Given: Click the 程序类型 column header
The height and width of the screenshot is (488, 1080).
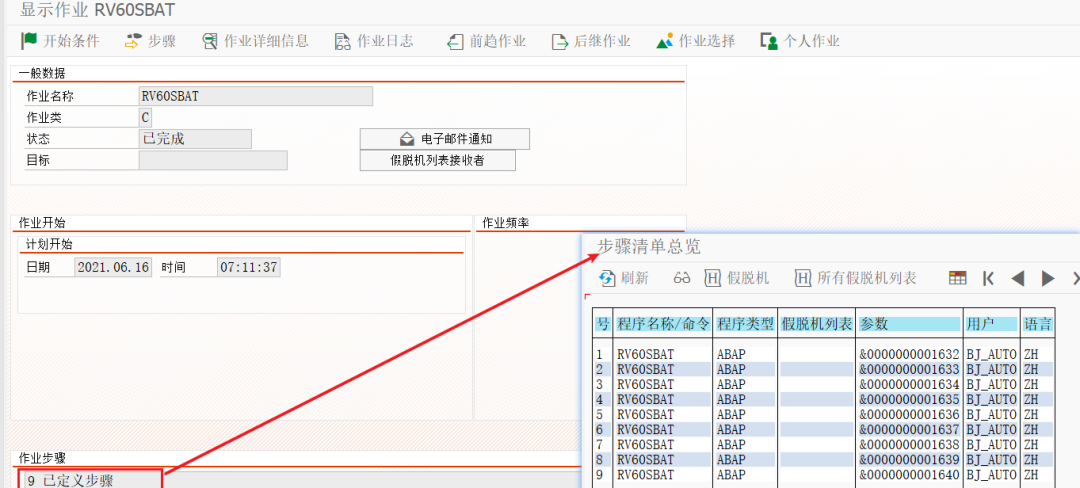Looking at the screenshot, I should click(x=745, y=323).
